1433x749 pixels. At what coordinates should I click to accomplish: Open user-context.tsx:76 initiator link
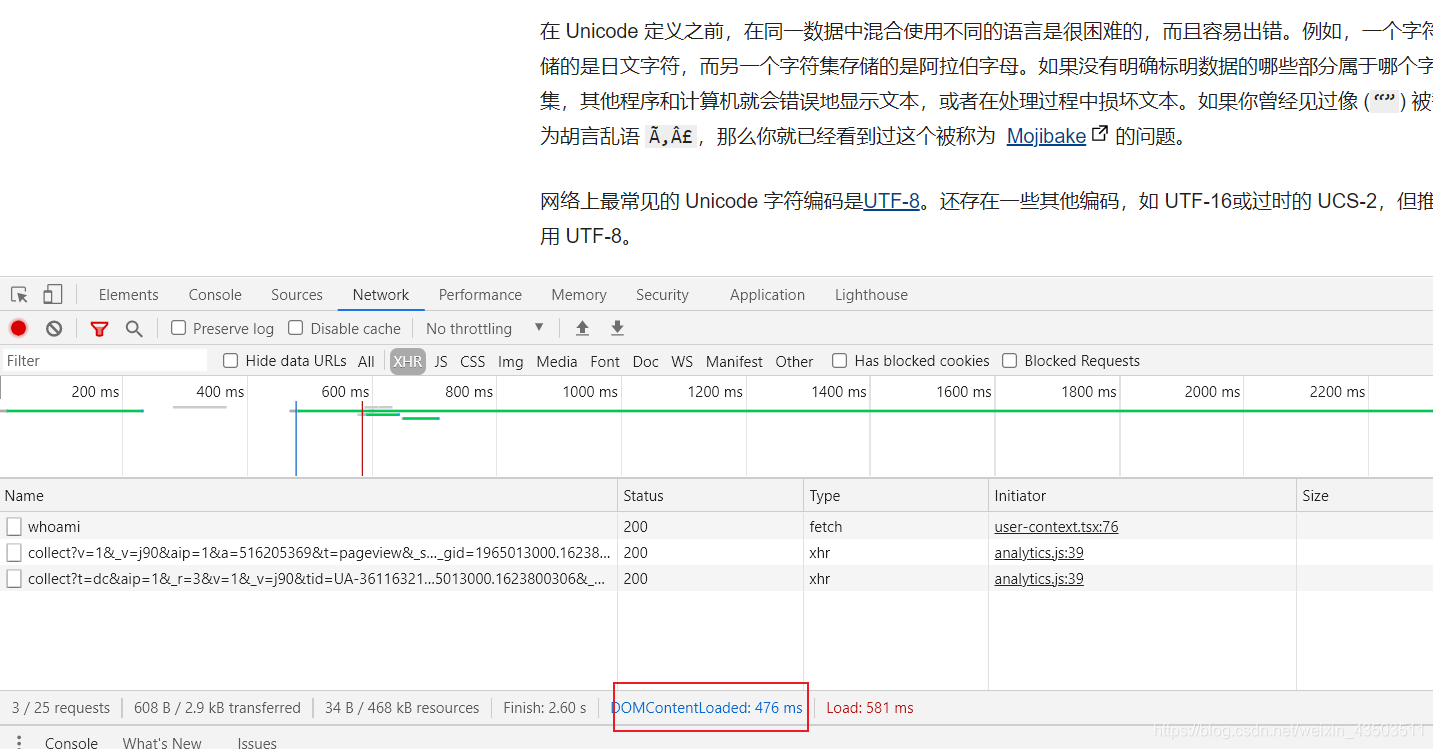1056,527
